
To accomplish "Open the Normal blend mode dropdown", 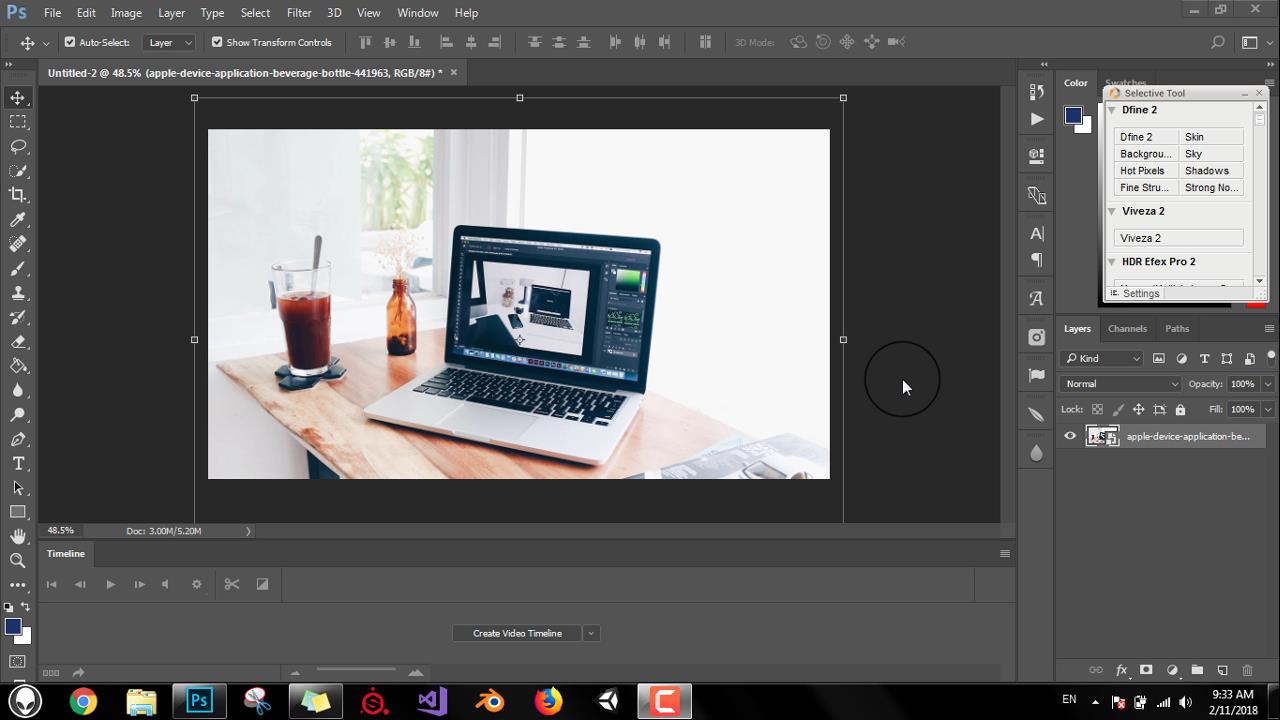I will [x=1121, y=384].
